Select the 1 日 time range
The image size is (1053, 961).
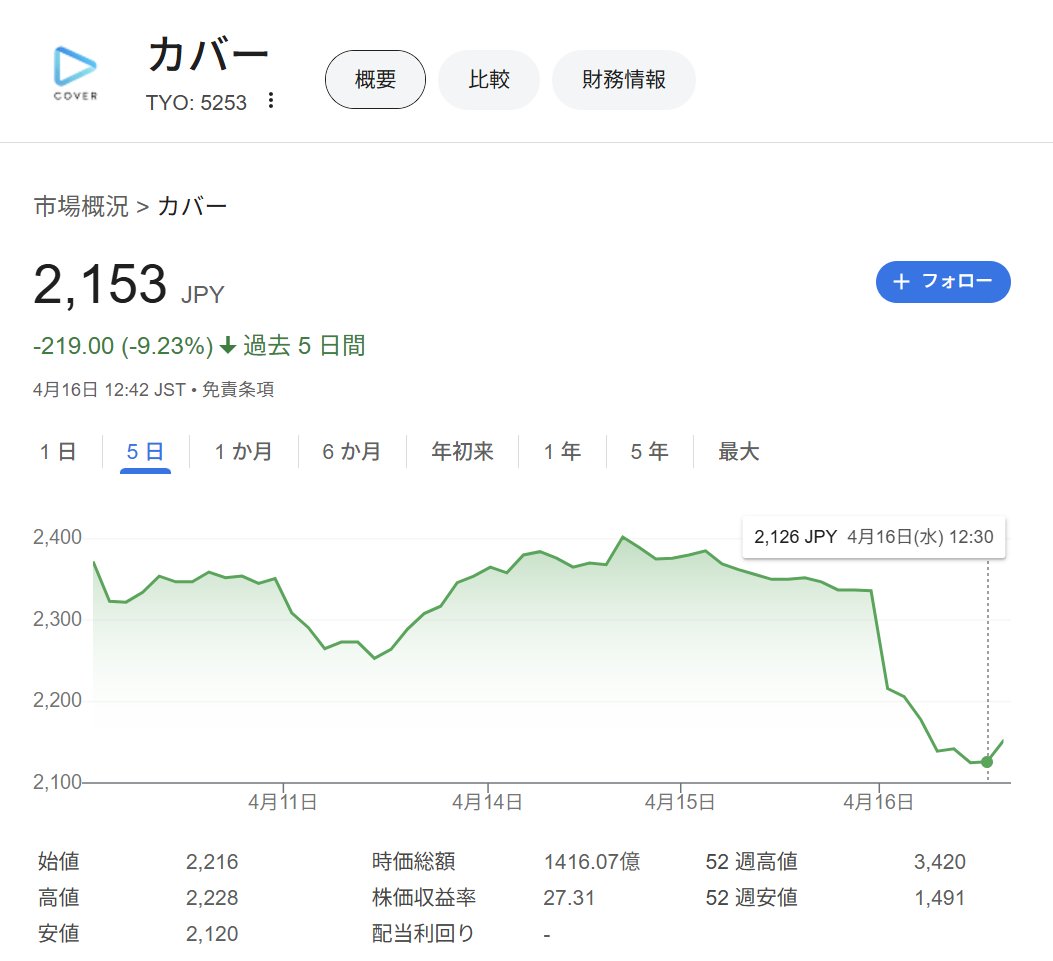coord(58,452)
